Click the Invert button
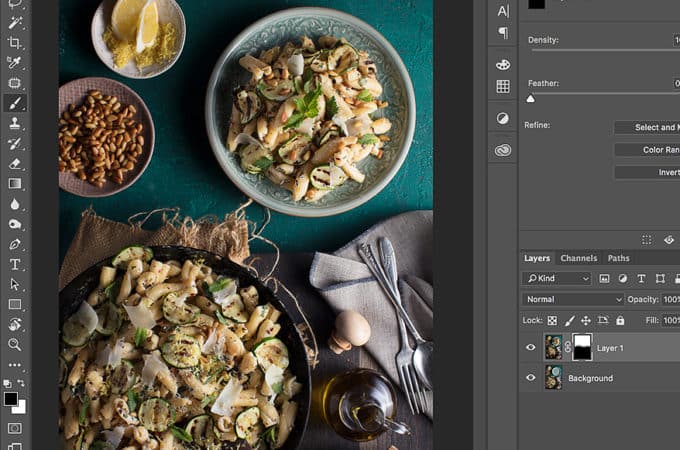Image resolution: width=680 pixels, height=450 pixels. coord(647,173)
